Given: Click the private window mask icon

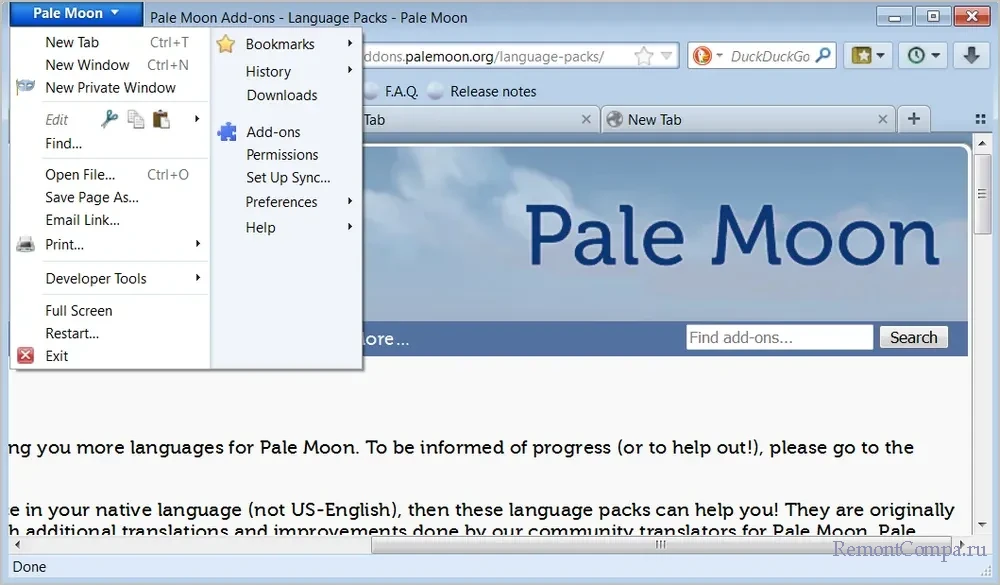Looking at the screenshot, I should pos(26,87).
